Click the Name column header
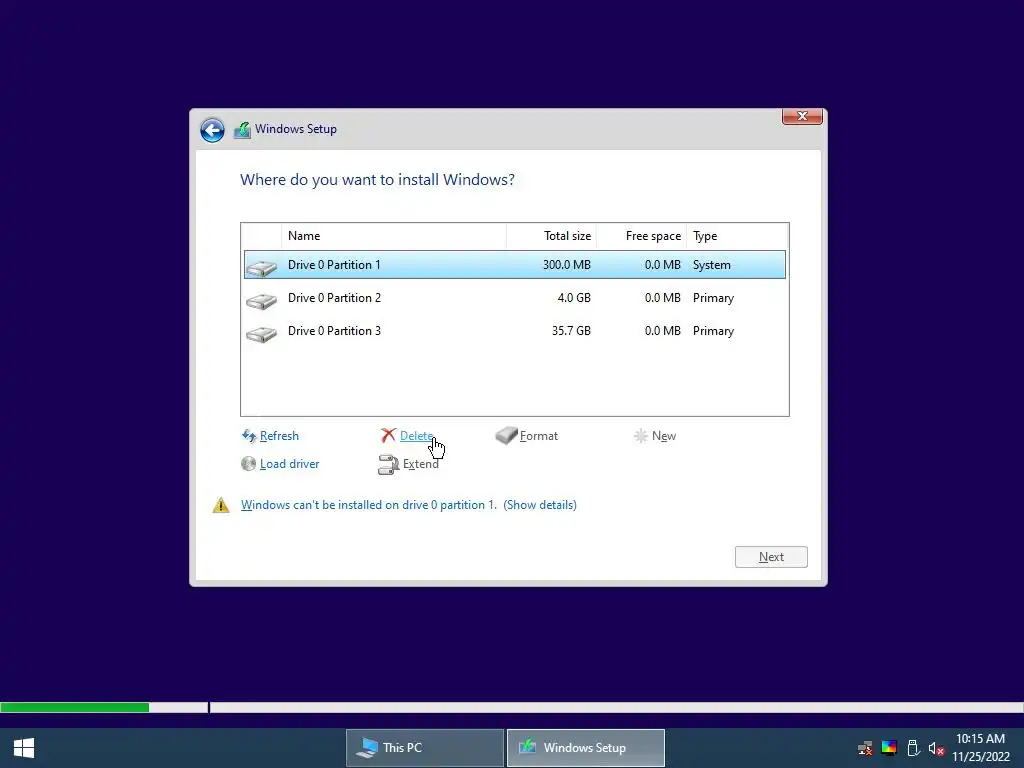Viewport: 1024px width, 768px height. (x=394, y=236)
